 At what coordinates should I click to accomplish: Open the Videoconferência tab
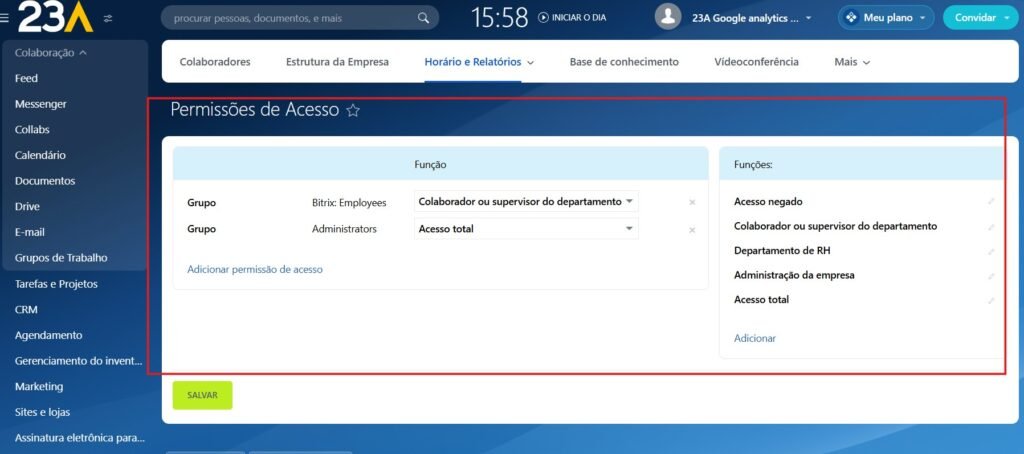point(756,62)
